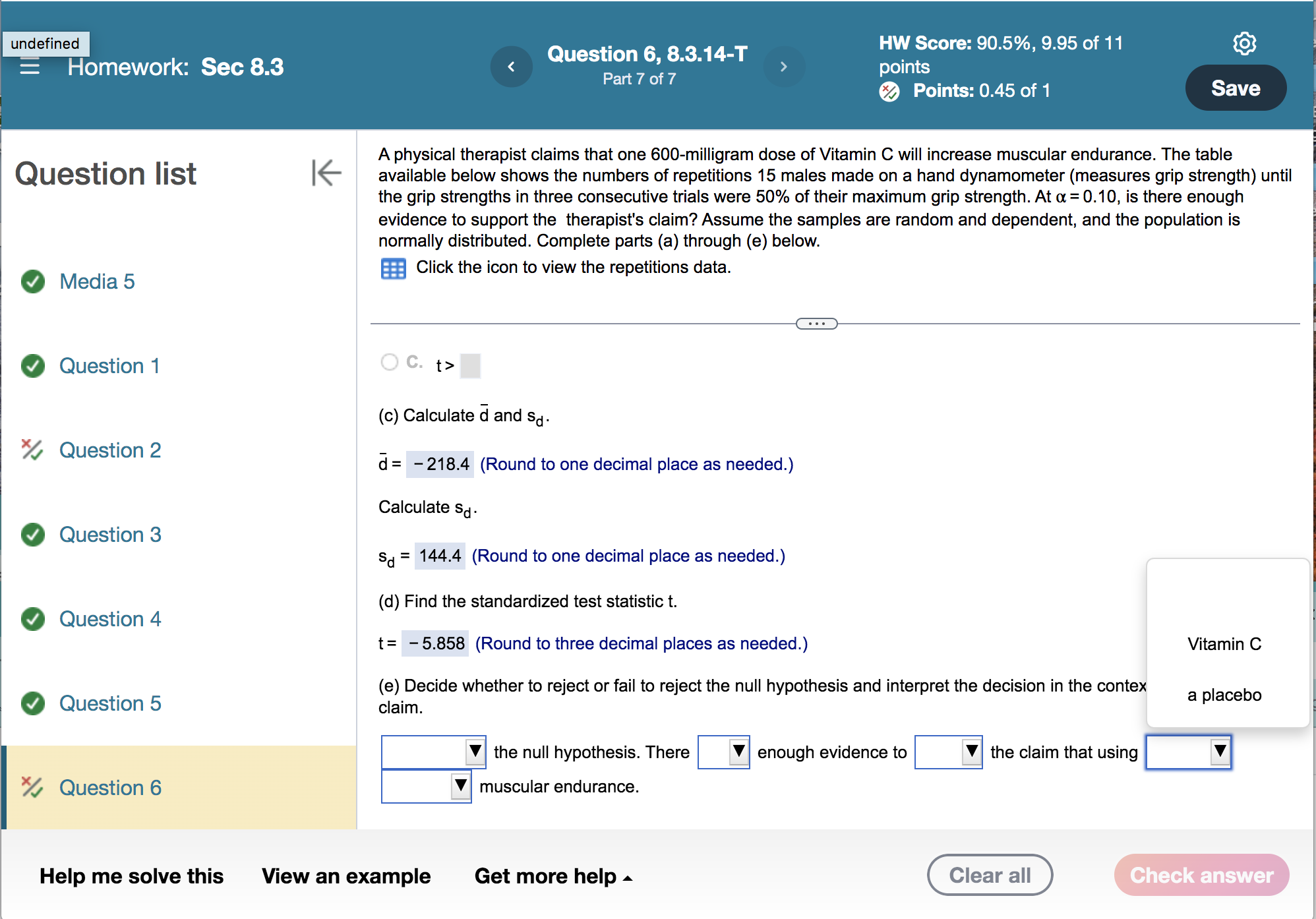Open the reject/fail to reject dropdown
The image size is (1316, 919).
[433, 752]
